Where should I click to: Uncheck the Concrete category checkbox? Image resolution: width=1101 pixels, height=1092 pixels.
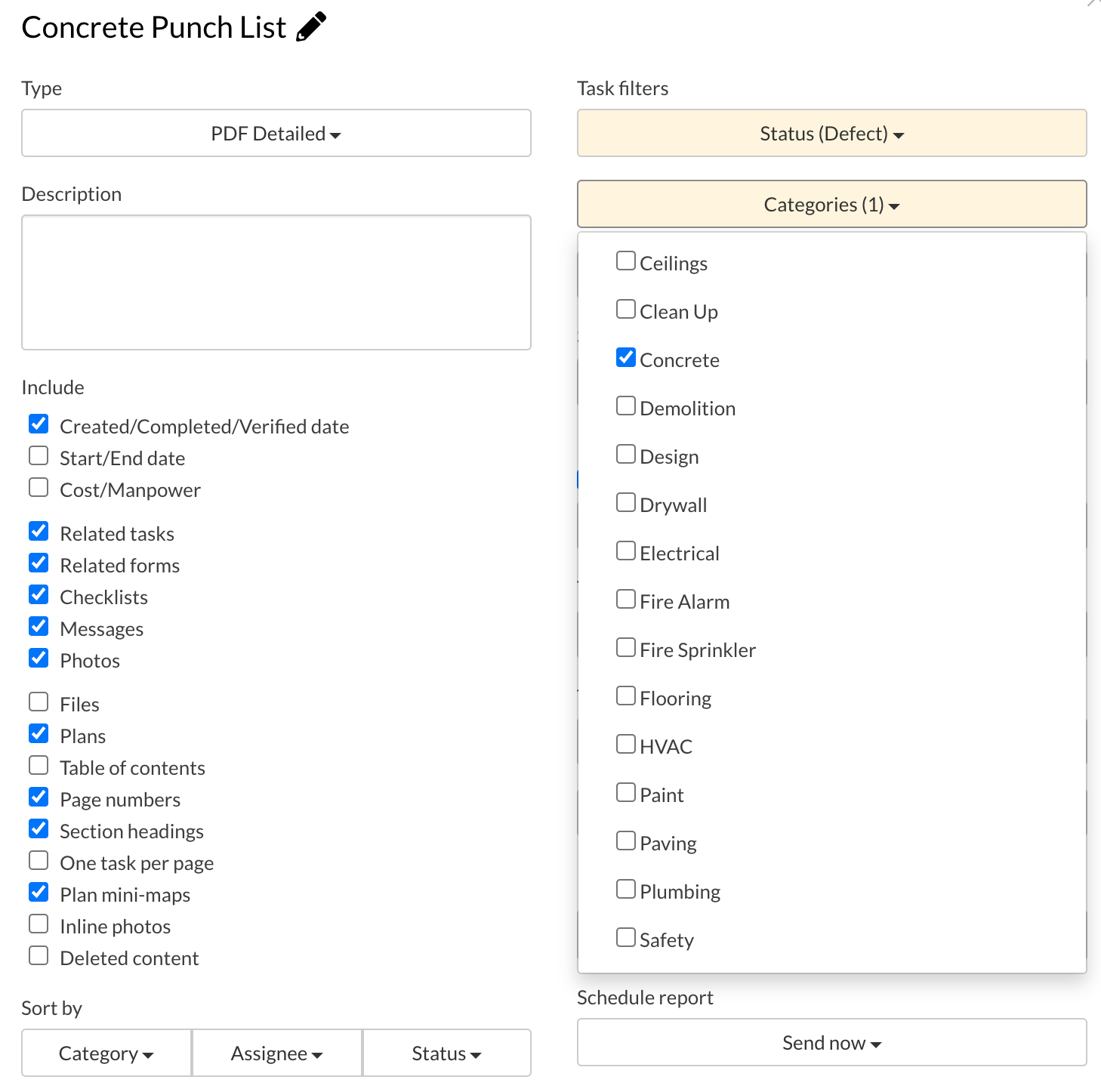(x=626, y=357)
